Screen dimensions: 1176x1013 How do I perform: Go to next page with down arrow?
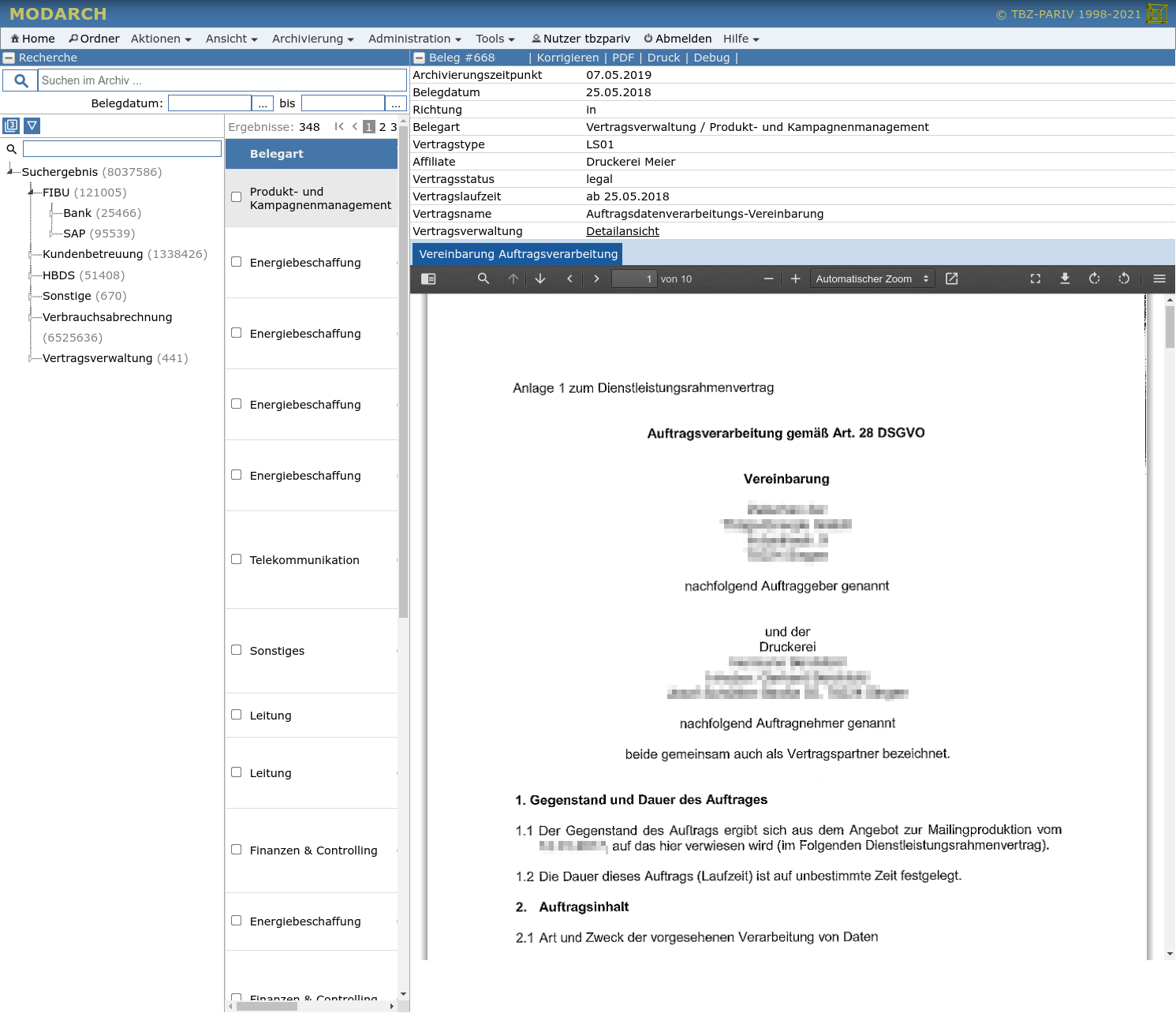click(540, 278)
